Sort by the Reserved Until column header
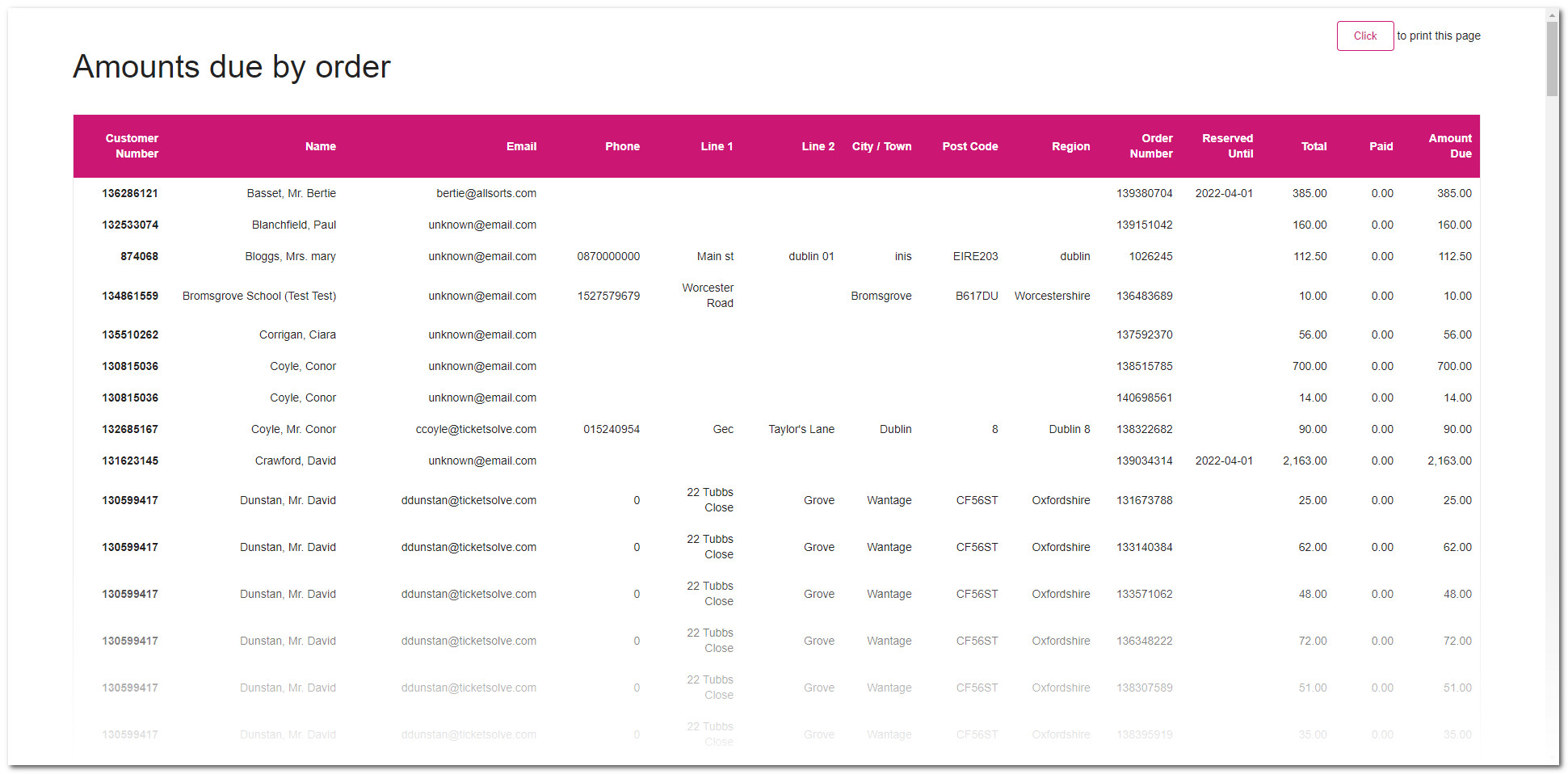Image resolution: width=1568 pixels, height=774 pixels. coord(1228,146)
